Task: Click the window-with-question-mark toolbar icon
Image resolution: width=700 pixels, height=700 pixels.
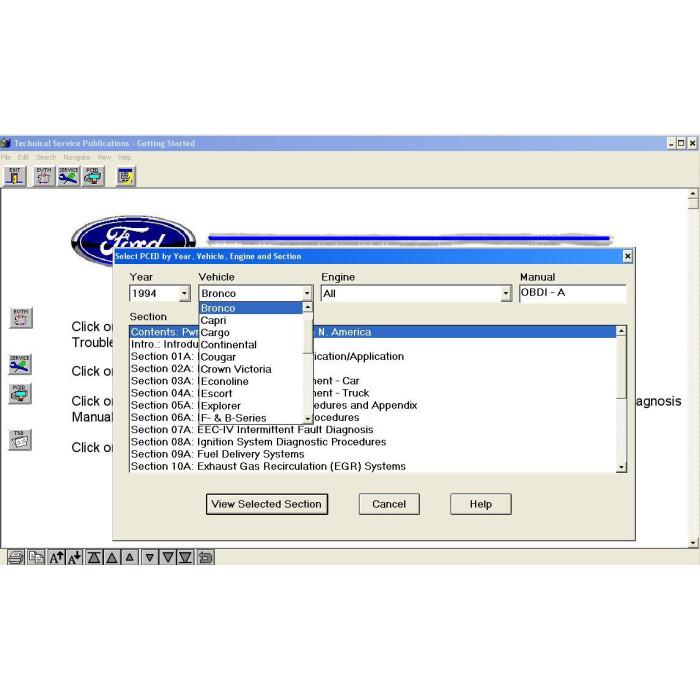Action: tap(126, 176)
